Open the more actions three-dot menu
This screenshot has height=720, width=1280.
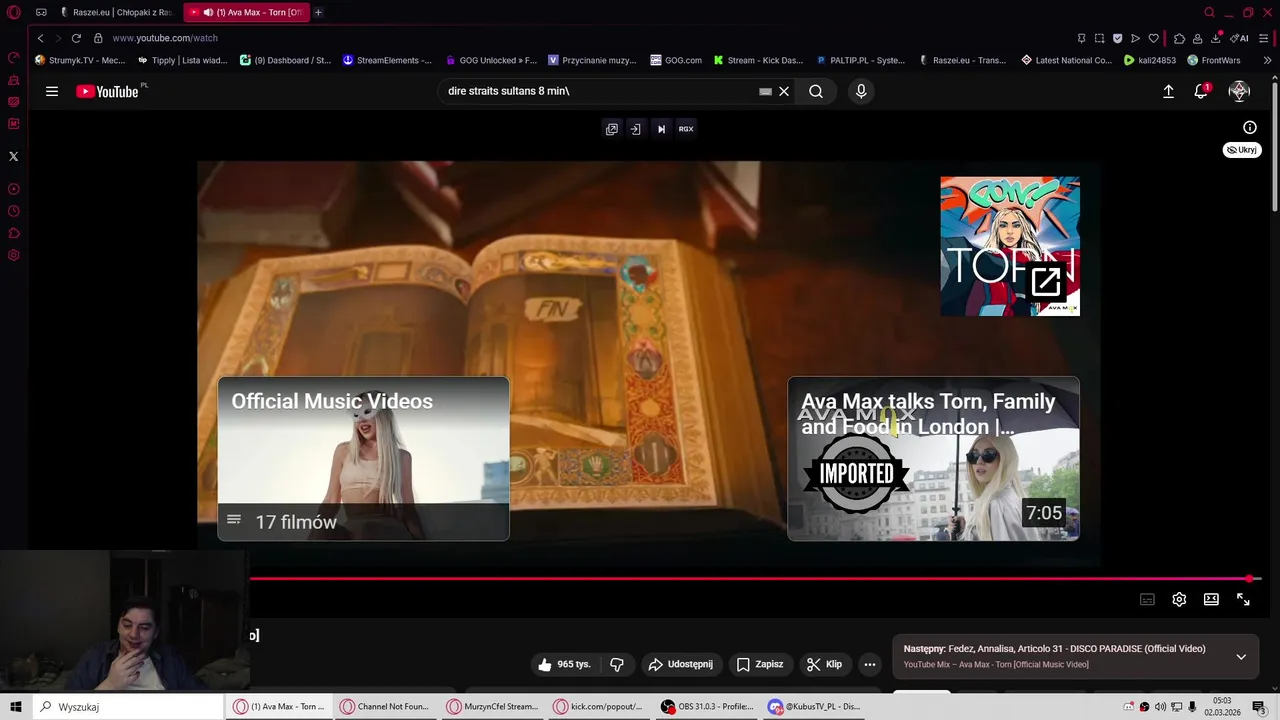(870, 664)
